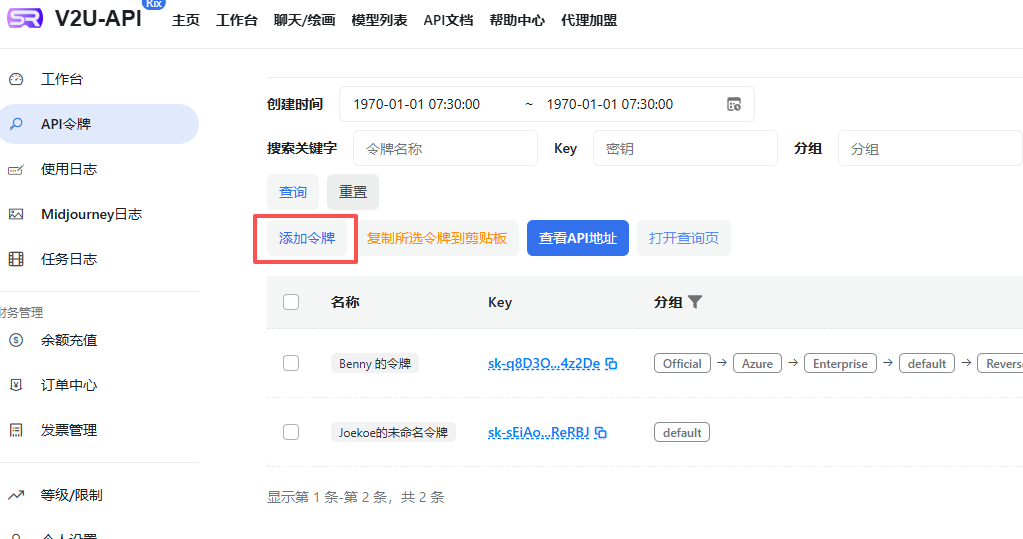Screen dimensions: 1023x539
Task: Click the calendar icon in date range field
Action: pyautogui.click(x=734, y=104)
